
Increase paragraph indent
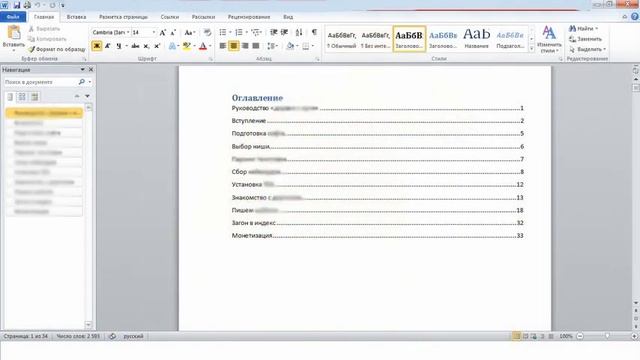(284, 32)
